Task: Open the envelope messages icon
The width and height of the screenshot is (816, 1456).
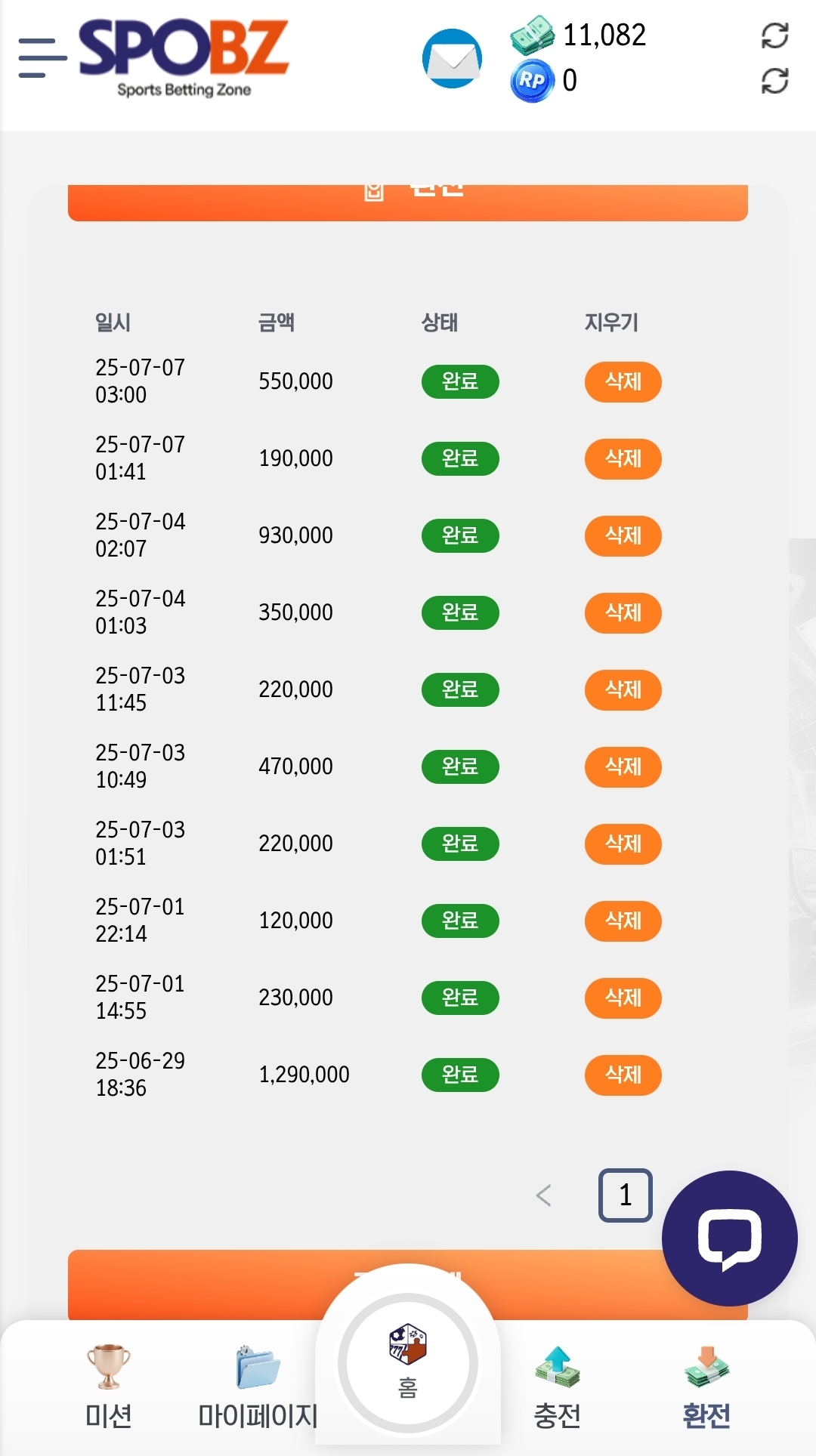Action: tap(452, 59)
